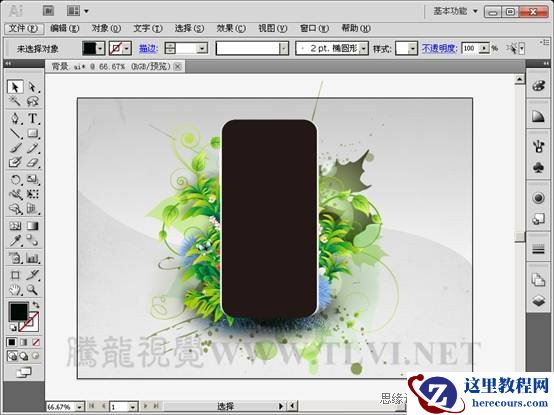
Task: Select the Line Segment tool
Action: click(x=15, y=133)
